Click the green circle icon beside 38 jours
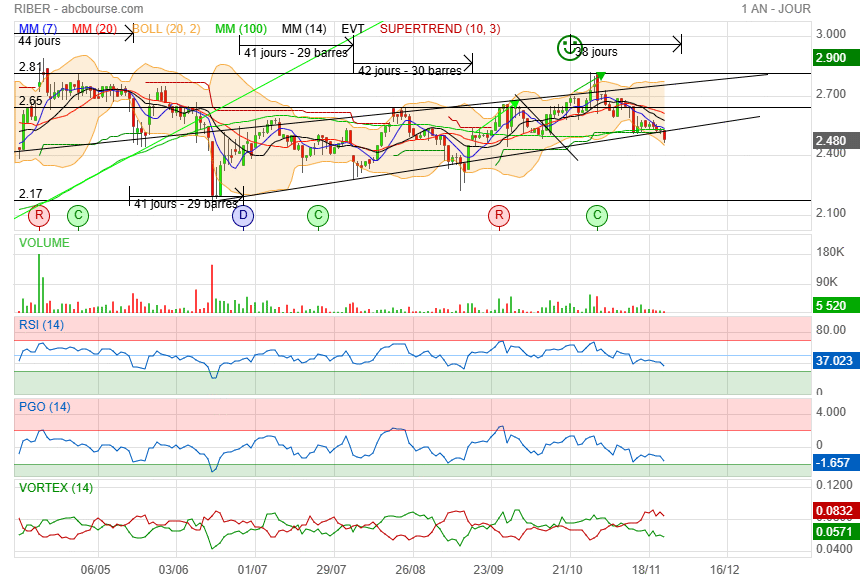860x580 pixels. pyautogui.click(x=568, y=46)
